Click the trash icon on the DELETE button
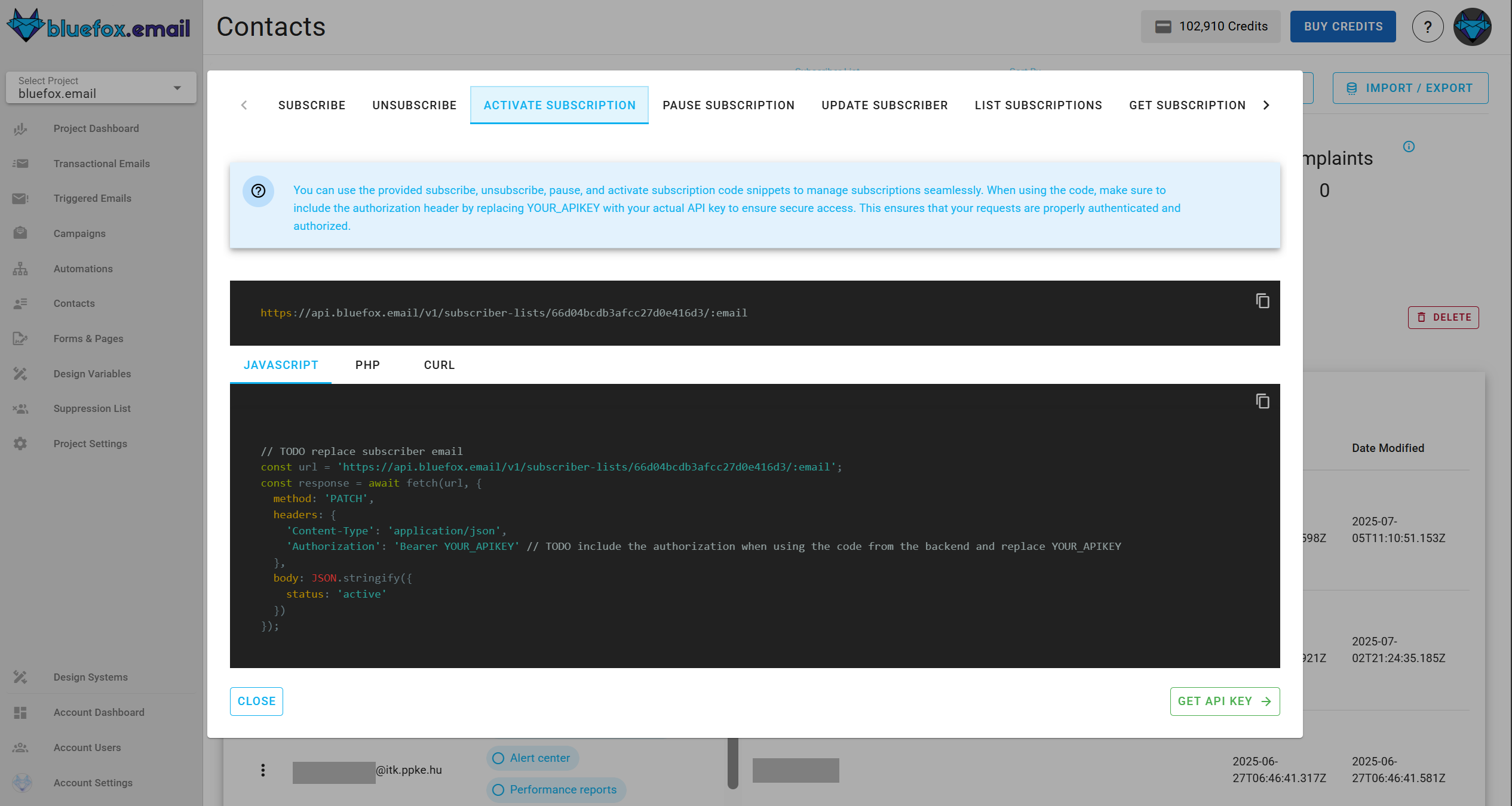This screenshot has width=1512, height=806. click(x=1420, y=317)
